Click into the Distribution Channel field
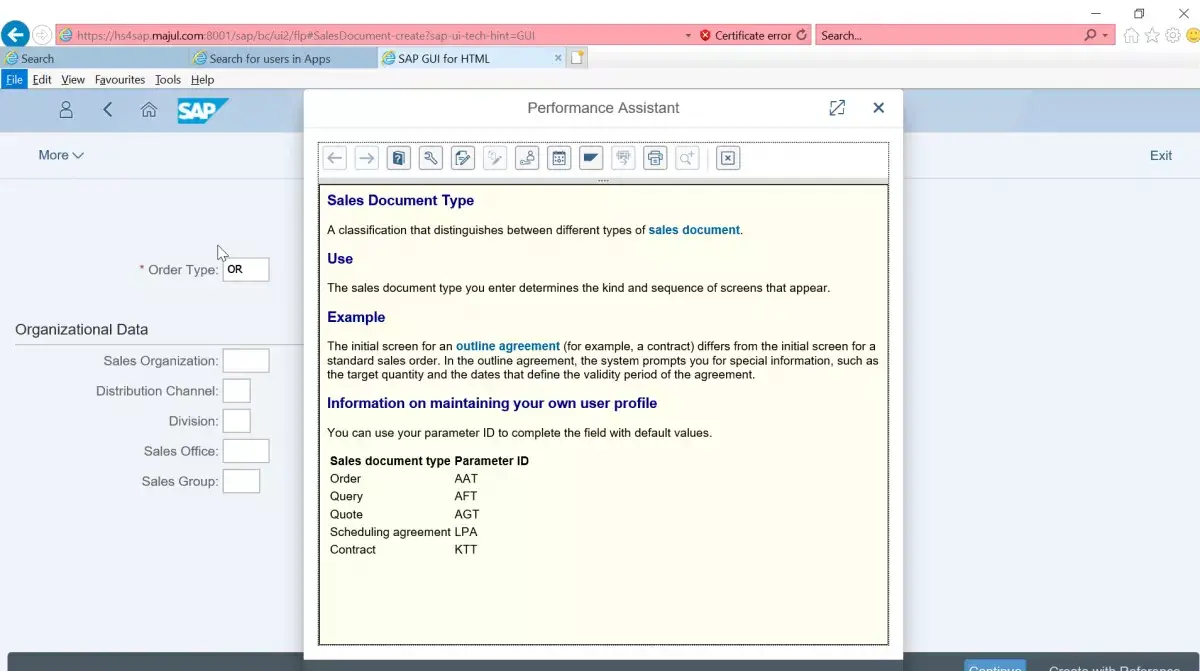Viewport: 1200px width, 671px height. point(236,391)
